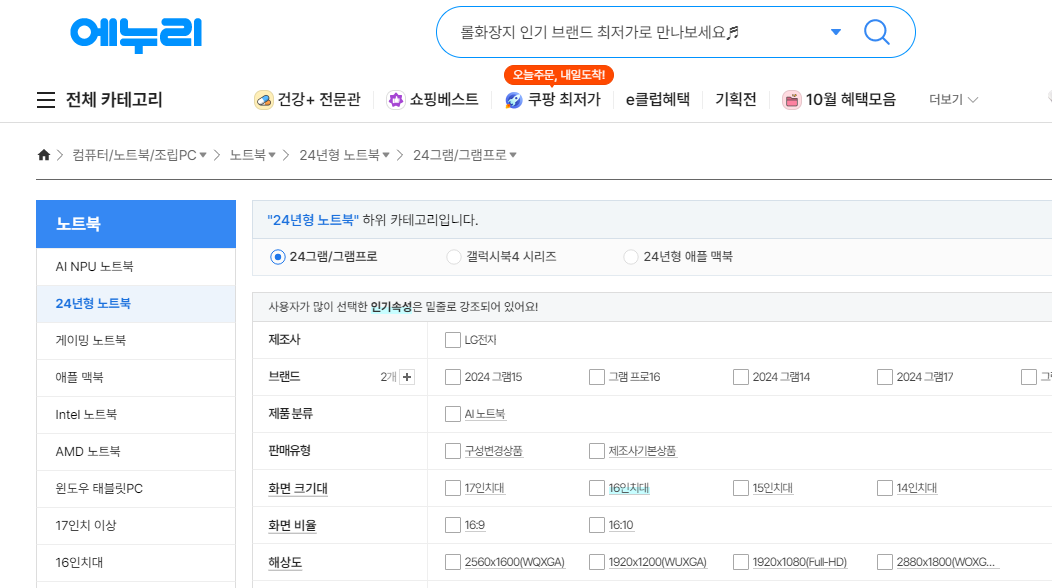
Task: Click the 쇼핑베스트 purple badge icon
Action: click(x=396, y=100)
